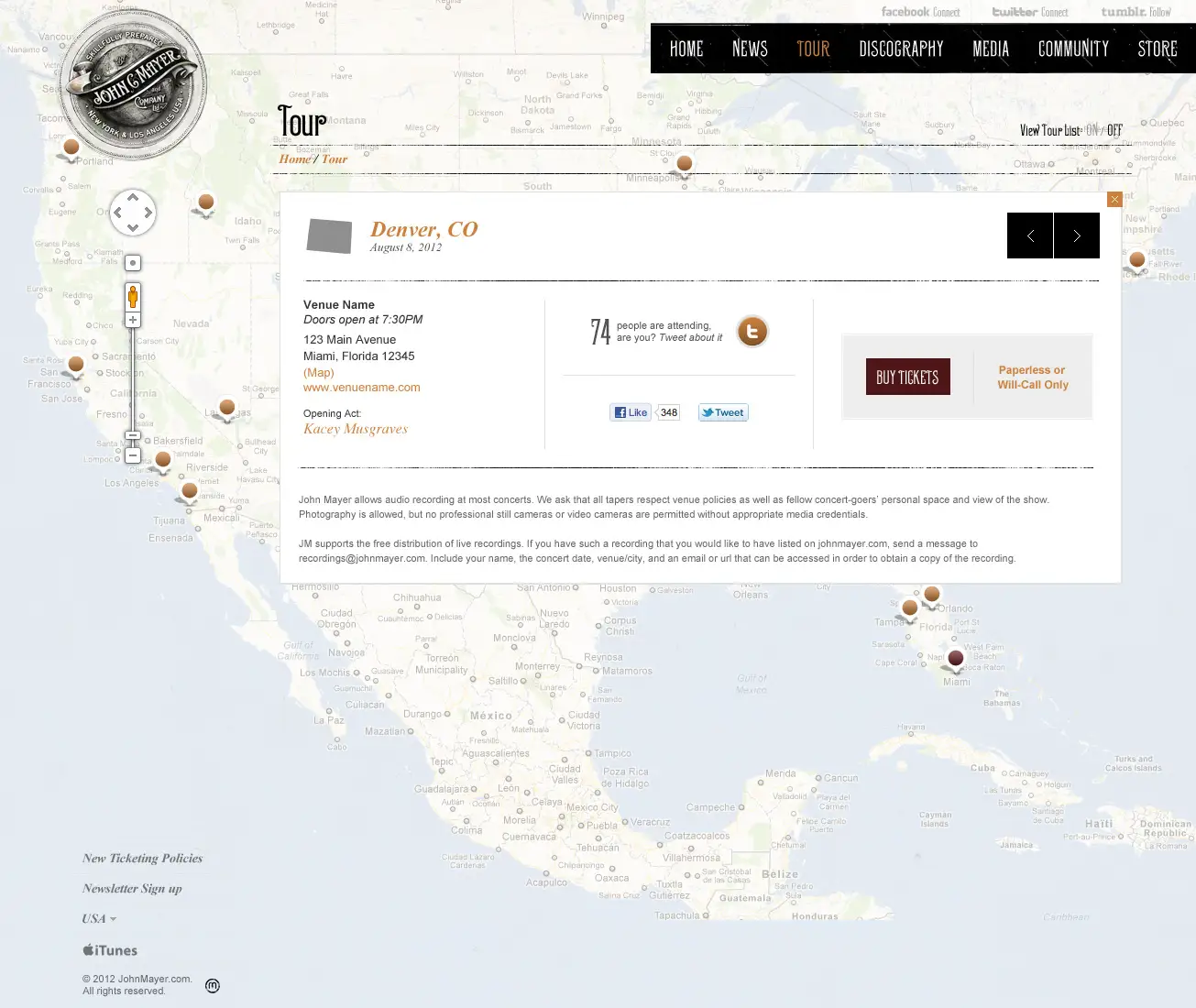
Task: Open the venue (Map) link
Action: tap(319, 373)
